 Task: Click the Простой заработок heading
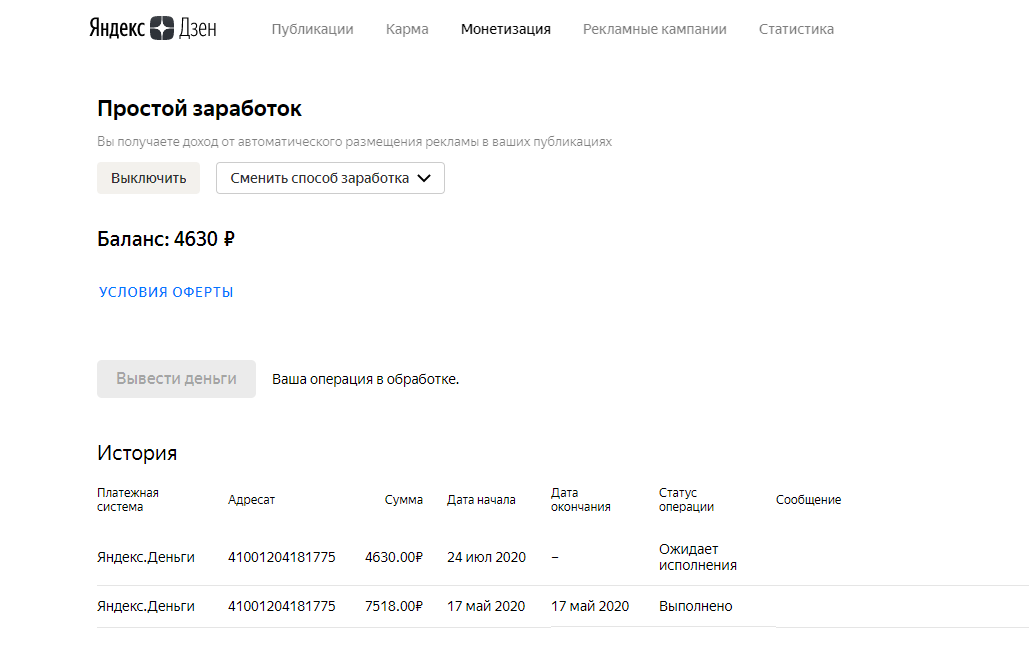[200, 108]
